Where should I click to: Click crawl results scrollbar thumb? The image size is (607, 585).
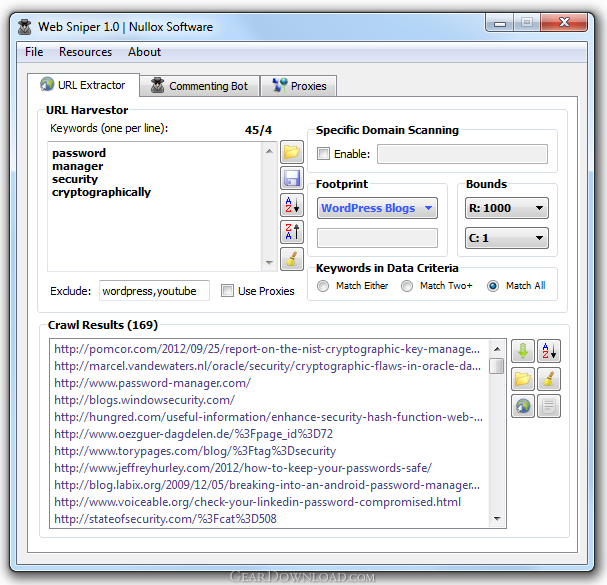pyautogui.click(x=497, y=366)
